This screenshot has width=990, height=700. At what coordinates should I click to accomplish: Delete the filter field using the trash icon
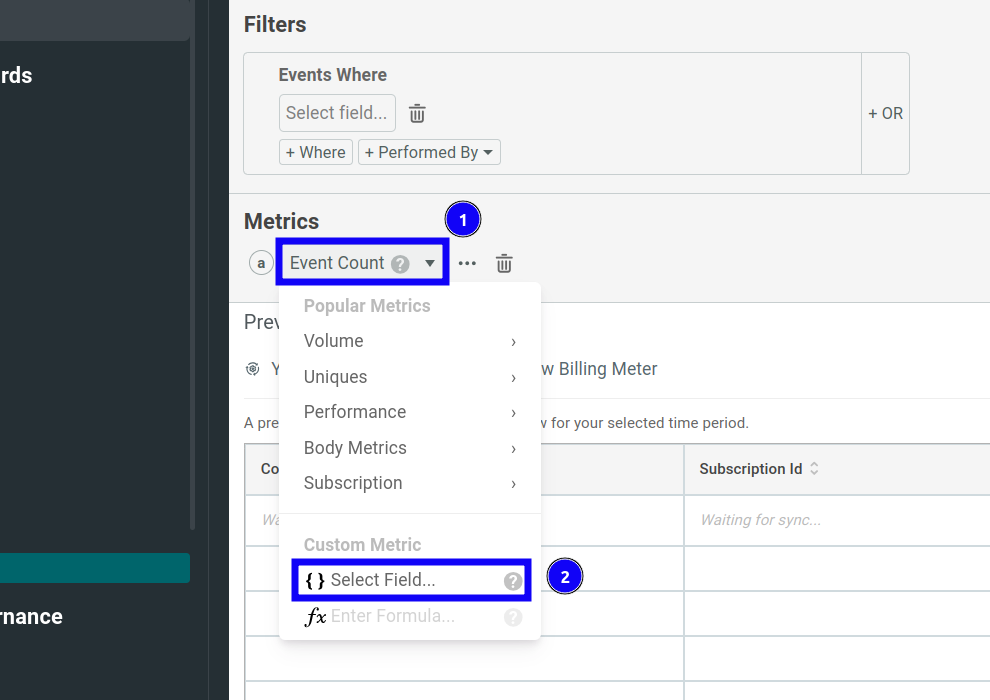416,113
